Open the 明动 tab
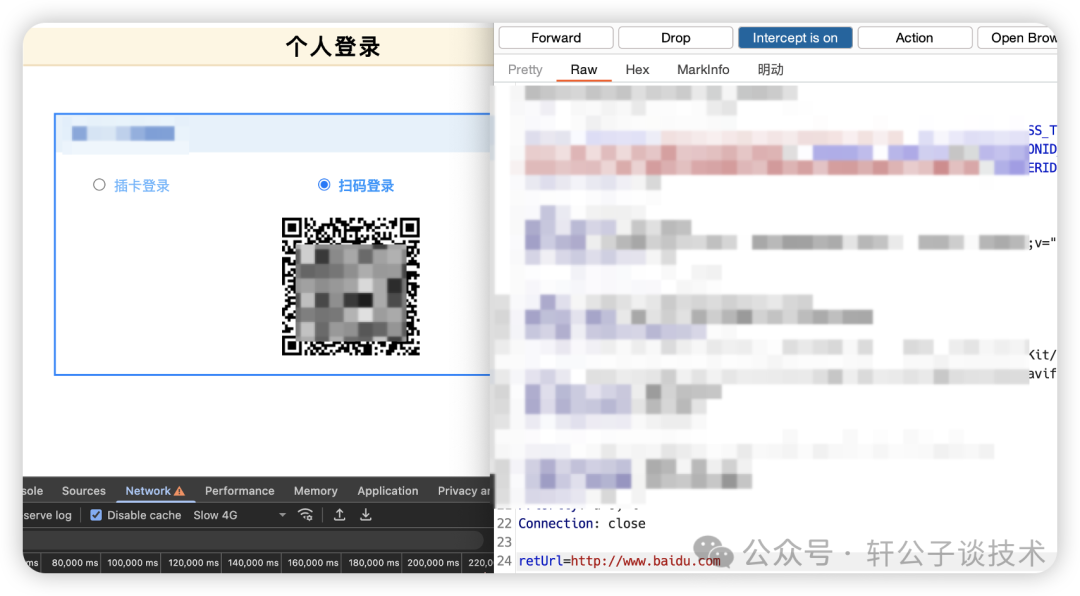This screenshot has width=1080, height=596. pyautogui.click(x=770, y=70)
